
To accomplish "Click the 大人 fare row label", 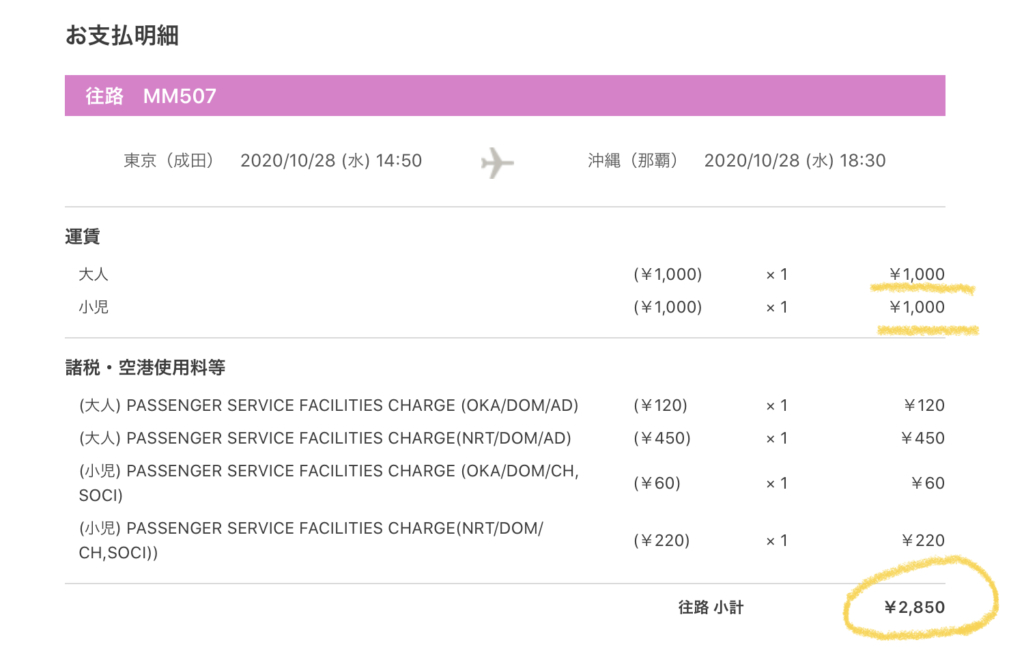I will pos(93,274).
